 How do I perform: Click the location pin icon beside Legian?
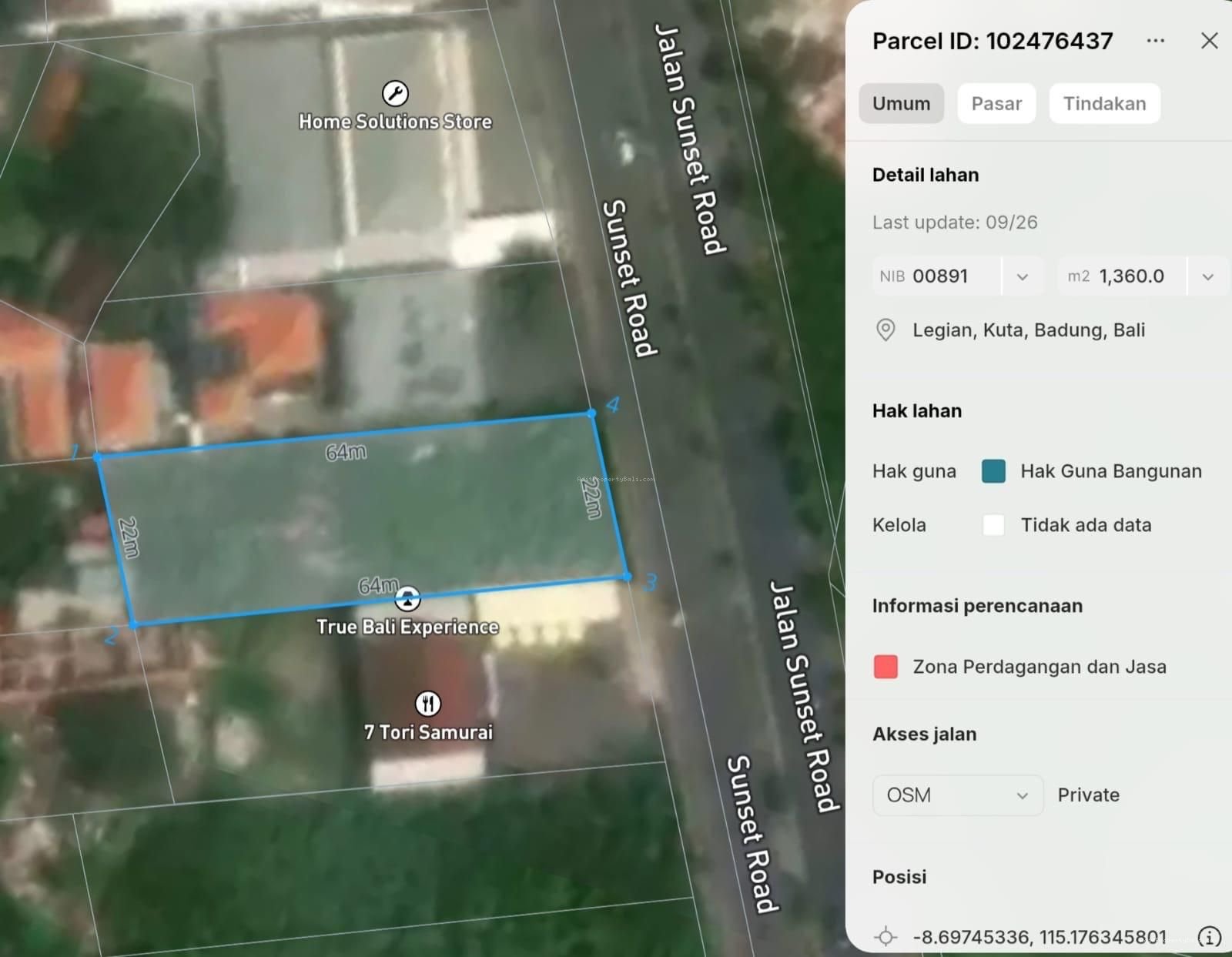pos(885,330)
